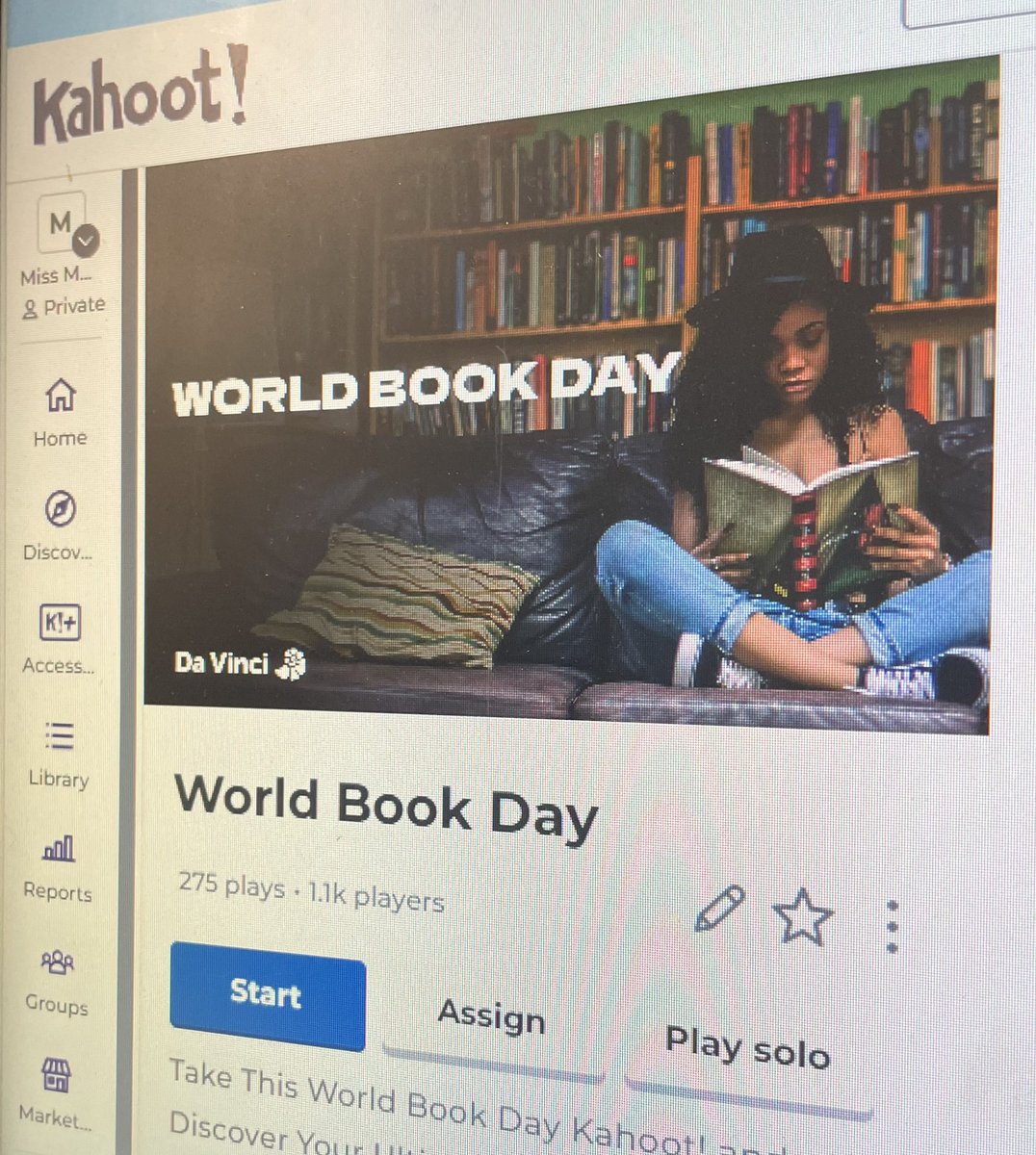
Task: Edit the kahoot with pencil icon
Action: point(719,909)
